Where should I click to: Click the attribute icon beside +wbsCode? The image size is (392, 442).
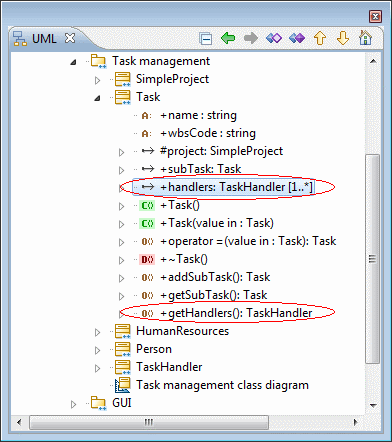coord(146,134)
